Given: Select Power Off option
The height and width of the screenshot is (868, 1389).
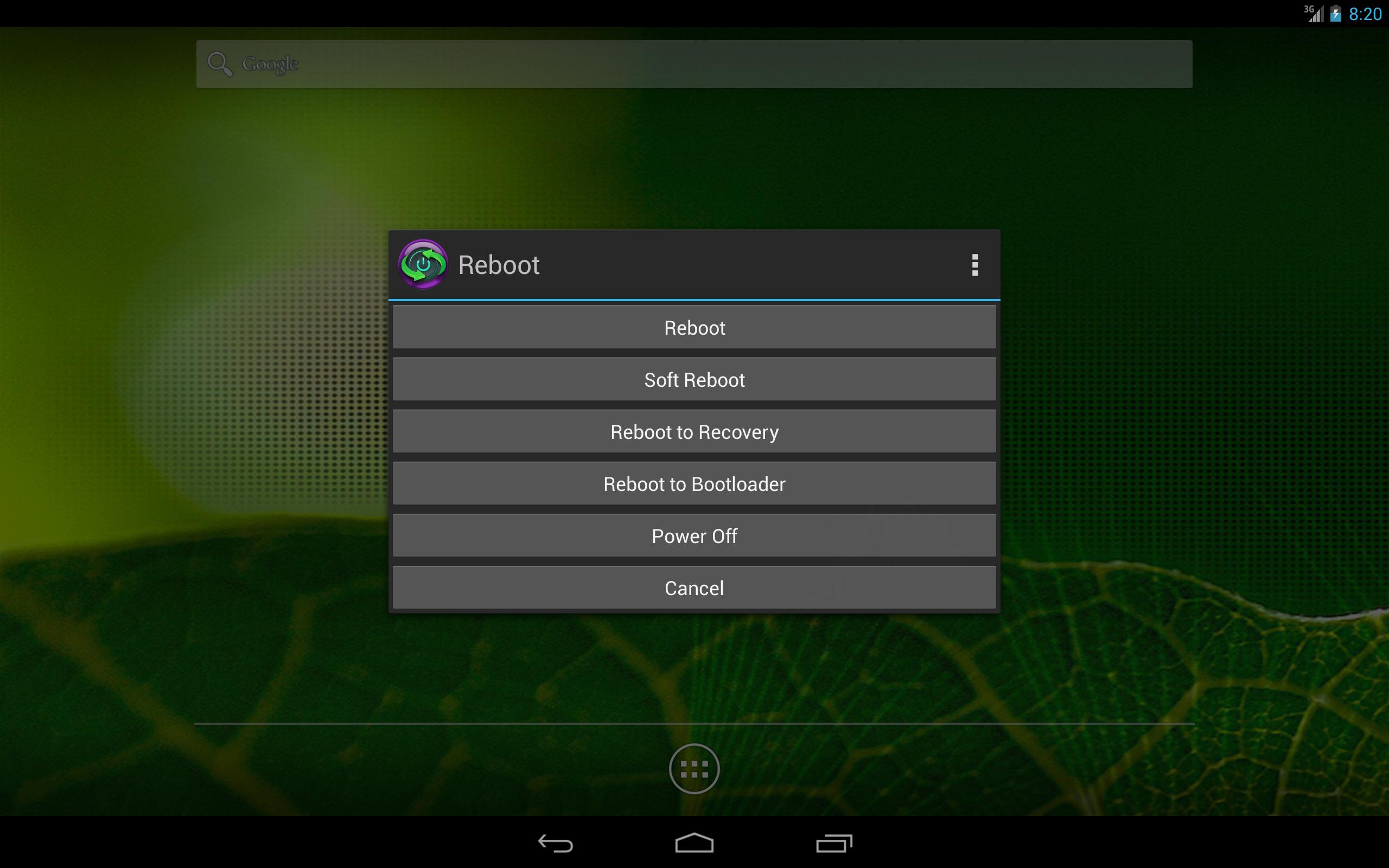Looking at the screenshot, I should pos(694,536).
